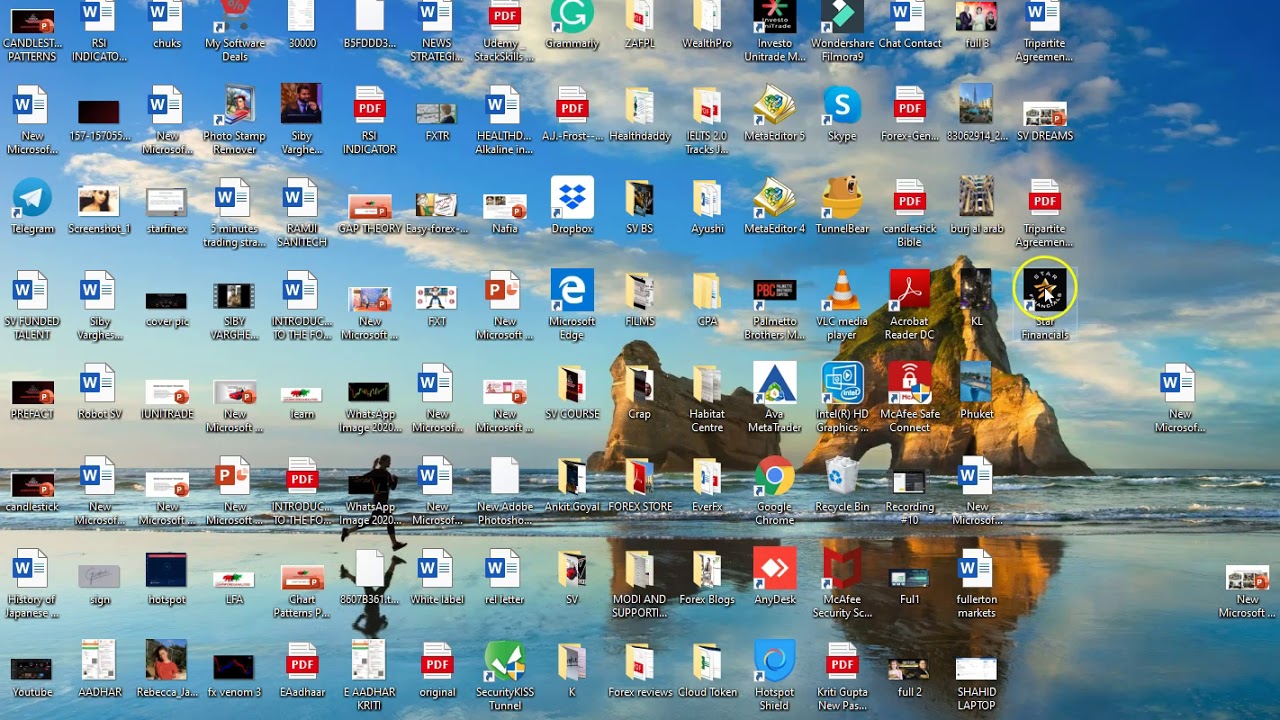Image resolution: width=1280 pixels, height=720 pixels.
Task: Open MetaEditor 5 shortcut
Action: [774, 114]
